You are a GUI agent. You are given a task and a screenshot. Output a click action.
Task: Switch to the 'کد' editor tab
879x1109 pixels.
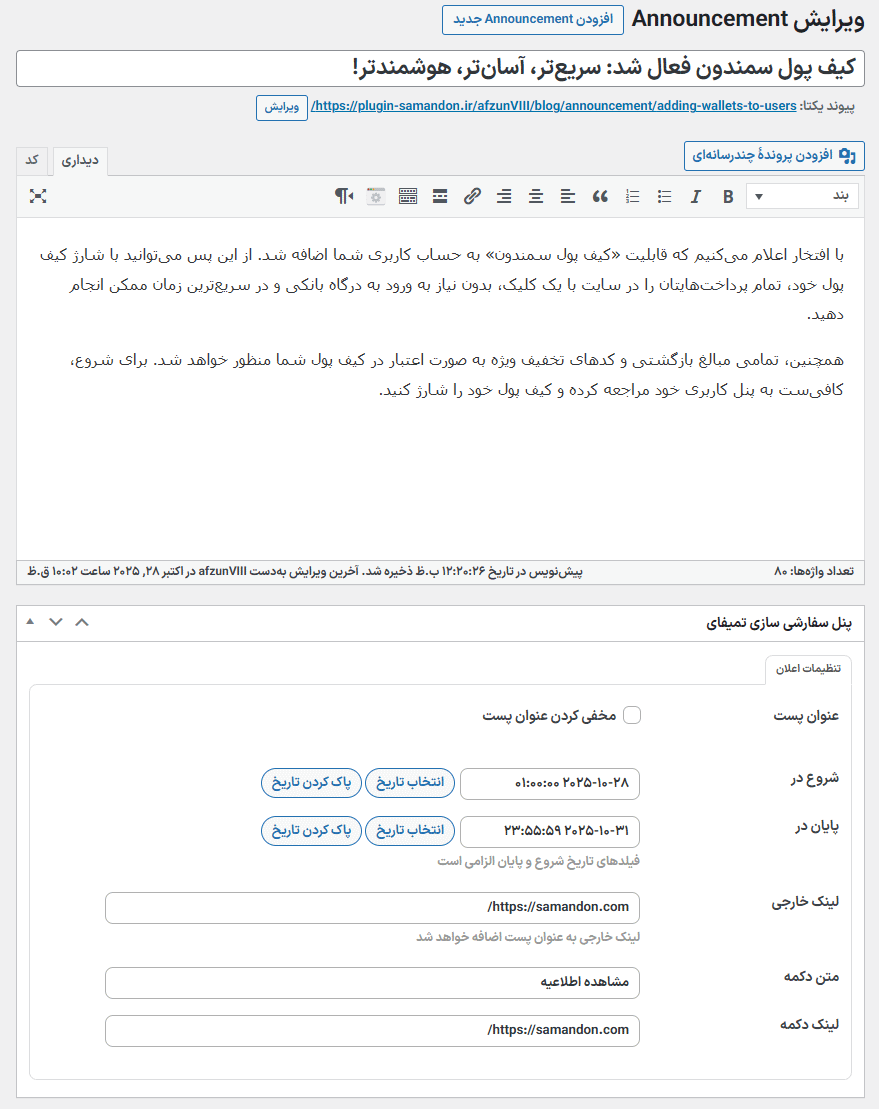click(x=32, y=160)
